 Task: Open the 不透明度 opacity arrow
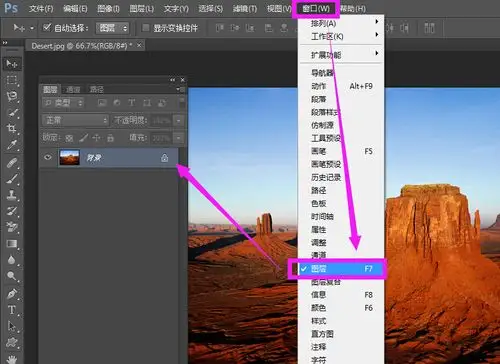[179, 120]
